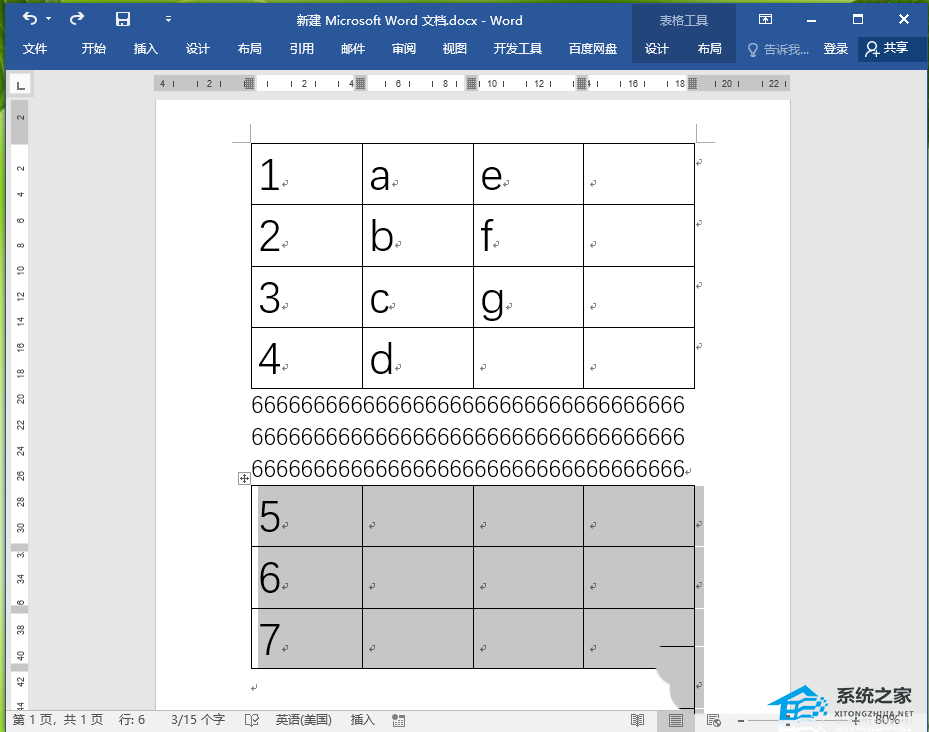Open Quick Access Toolbar customize dropdown
Screen dimensions: 929x732
point(168,20)
